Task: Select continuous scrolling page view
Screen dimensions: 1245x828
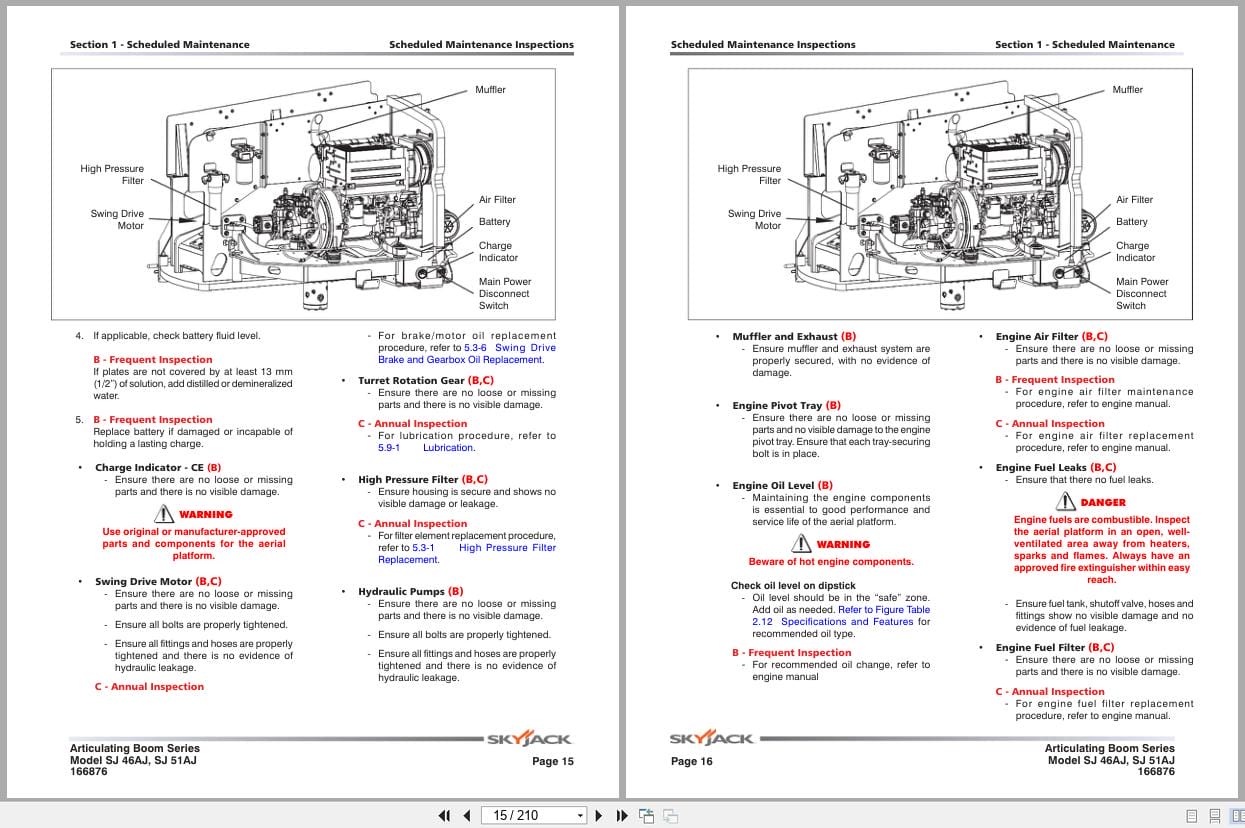Action: pos(1215,815)
